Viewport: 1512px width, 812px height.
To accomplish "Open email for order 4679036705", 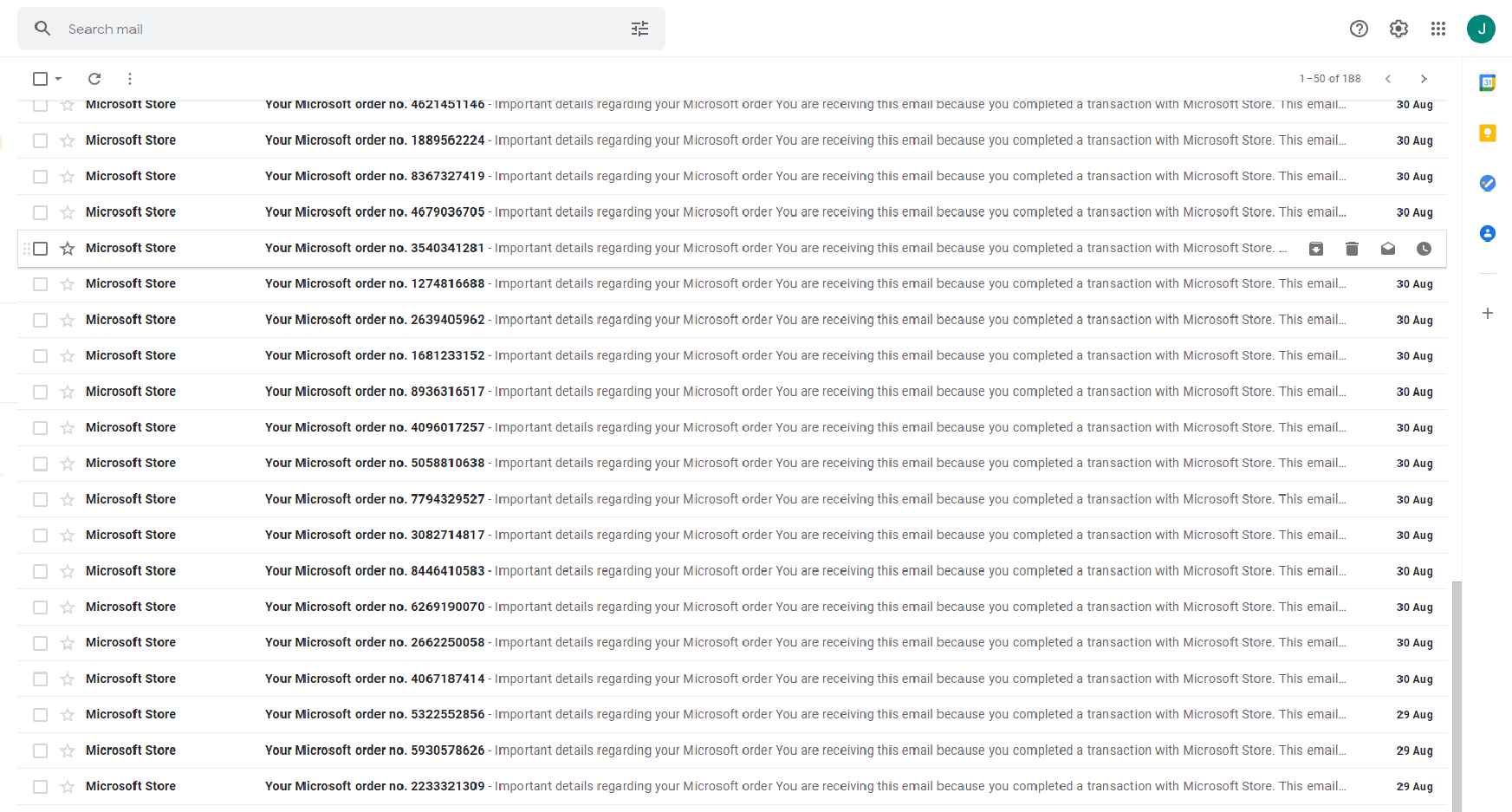I will click(732, 212).
